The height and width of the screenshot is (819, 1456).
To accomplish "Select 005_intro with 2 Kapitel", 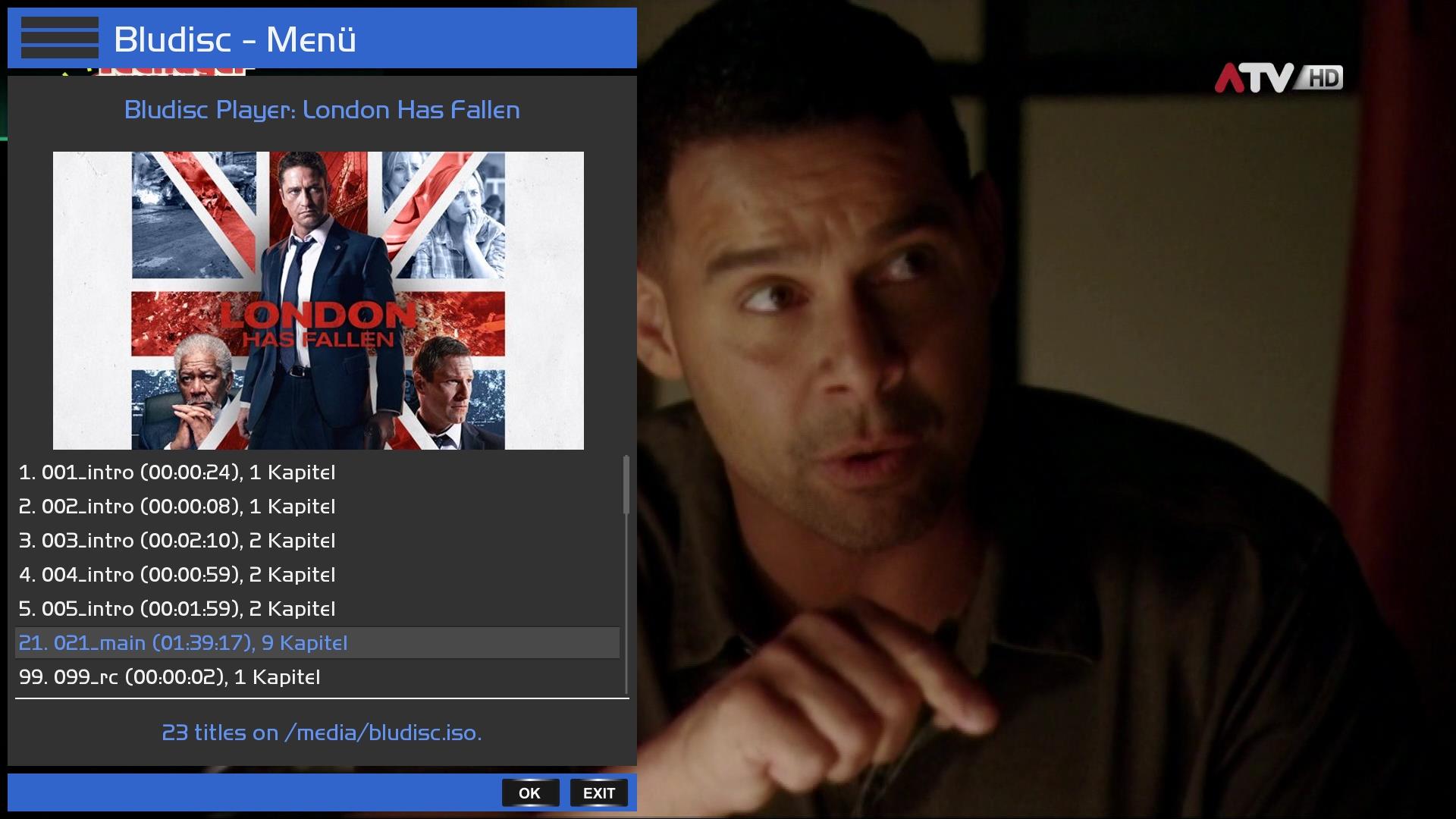I will point(177,609).
